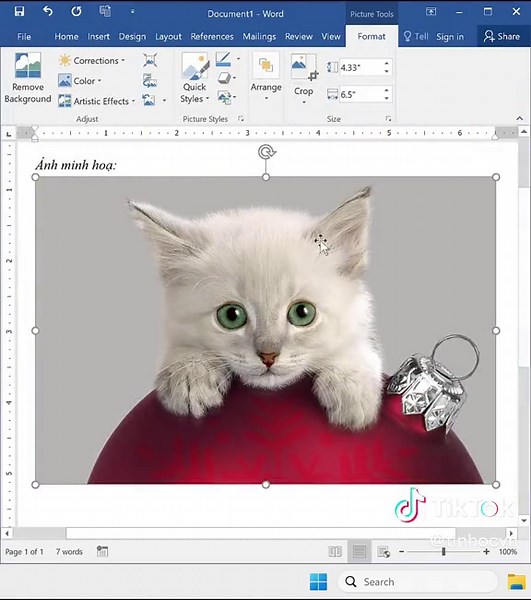Click the zoom in plus button
Screen dimensions: 531x600
pyautogui.click(x=486, y=551)
